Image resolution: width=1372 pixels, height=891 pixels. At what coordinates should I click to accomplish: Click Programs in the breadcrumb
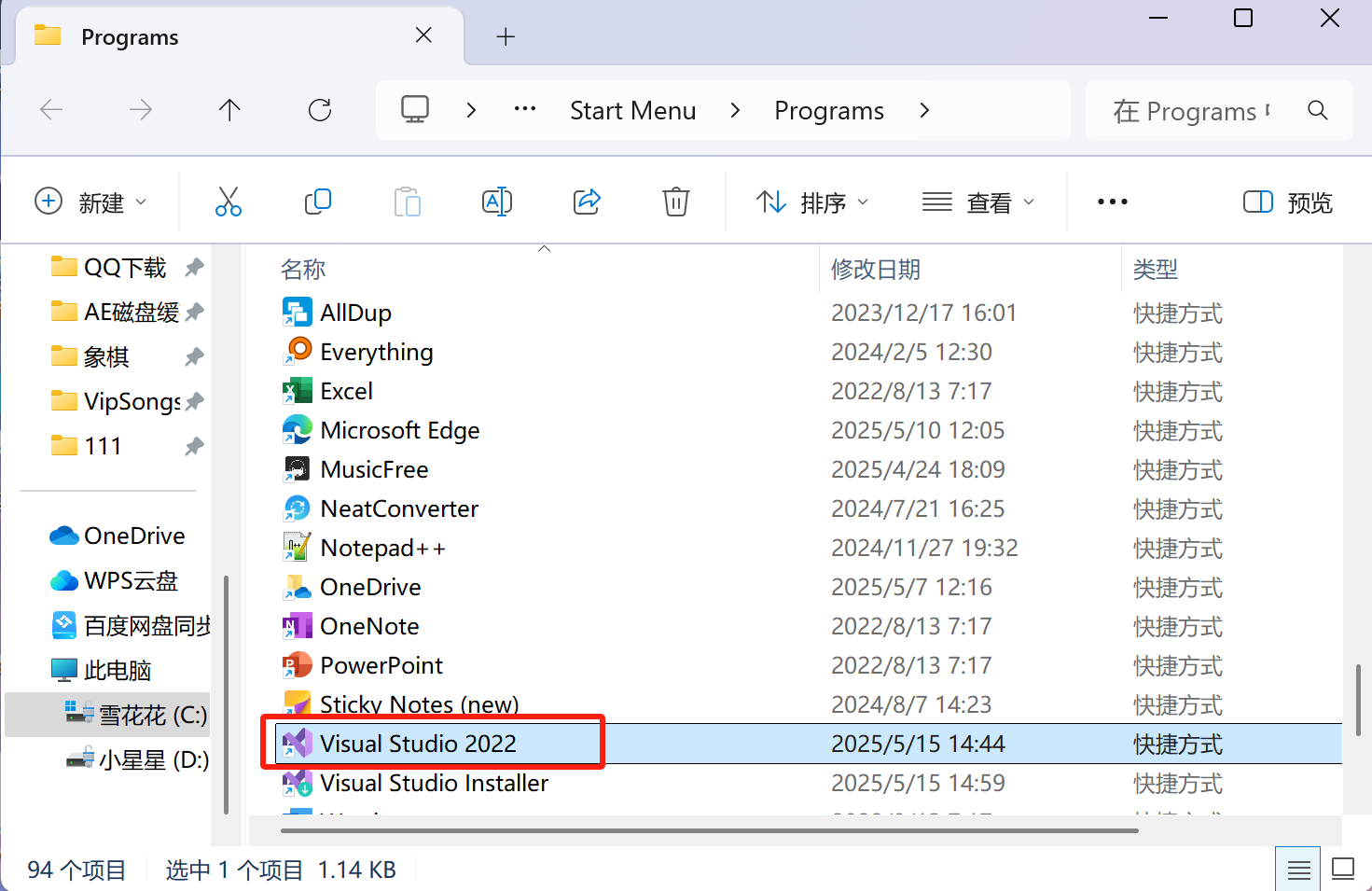pyautogui.click(x=829, y=110)
